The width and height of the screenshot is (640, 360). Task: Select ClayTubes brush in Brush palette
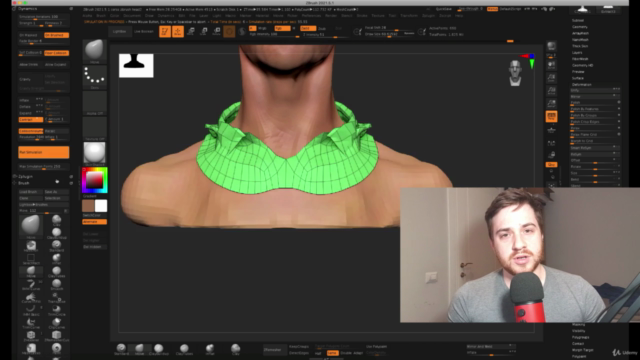(56, 272)
